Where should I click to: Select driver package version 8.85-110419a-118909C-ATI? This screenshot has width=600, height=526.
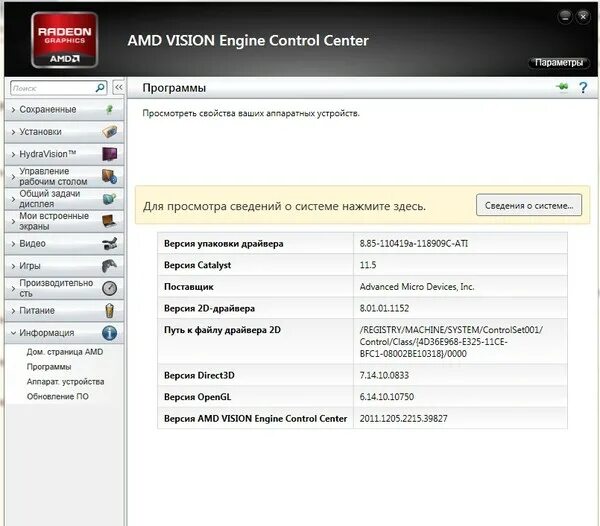click(x=414, y=244)
